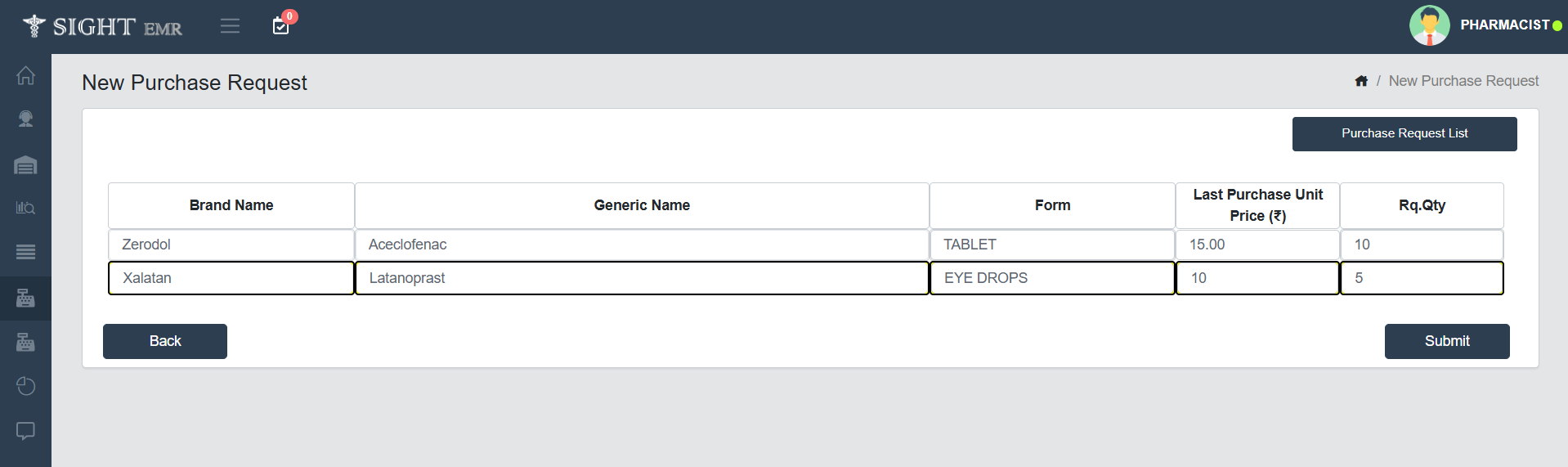The image size is (1568, 467).
Task: Click the stacked list sidebar icon
Action: pos(25,252)
